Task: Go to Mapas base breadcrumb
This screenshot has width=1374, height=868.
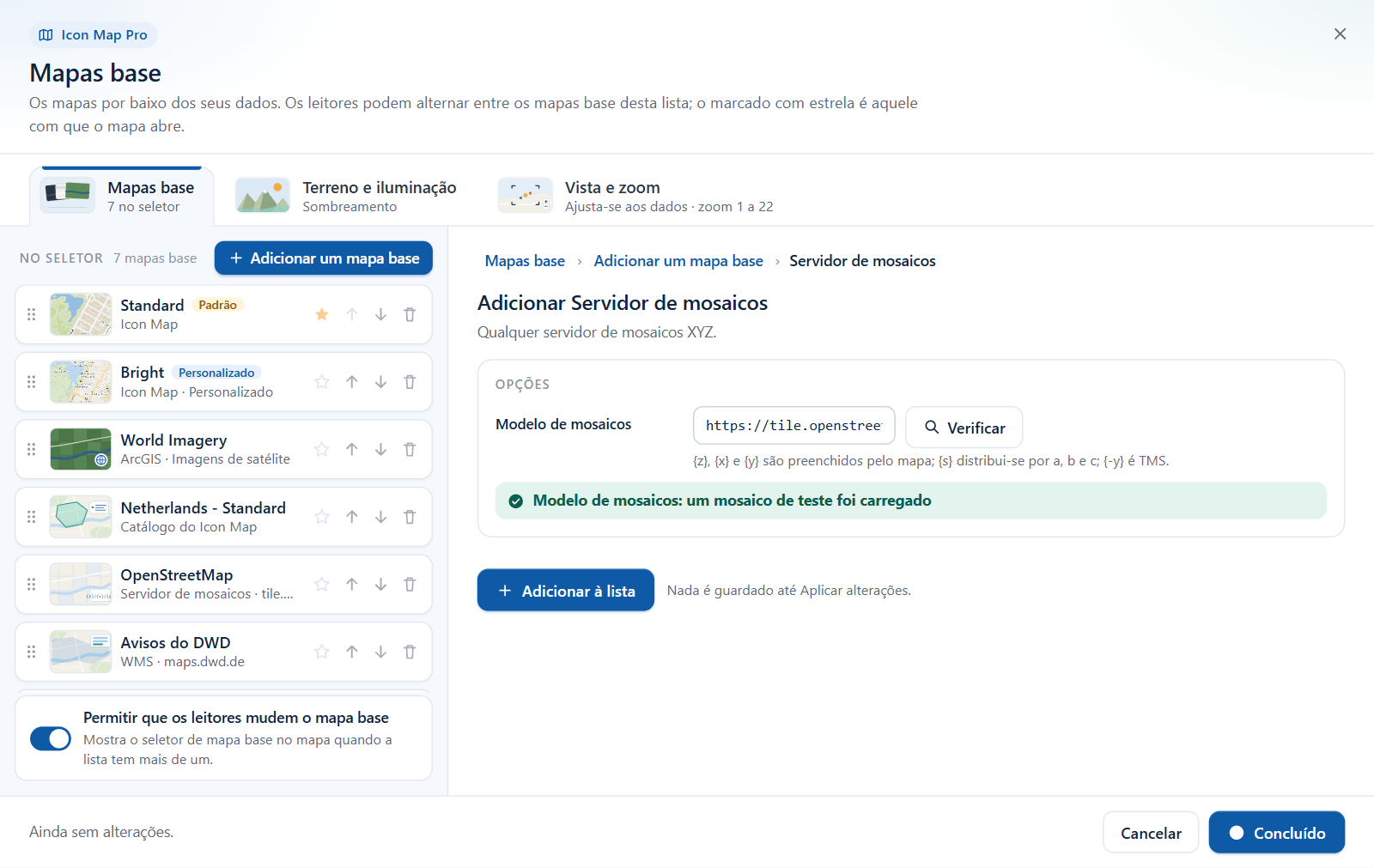Action: [x=525, y=261]
